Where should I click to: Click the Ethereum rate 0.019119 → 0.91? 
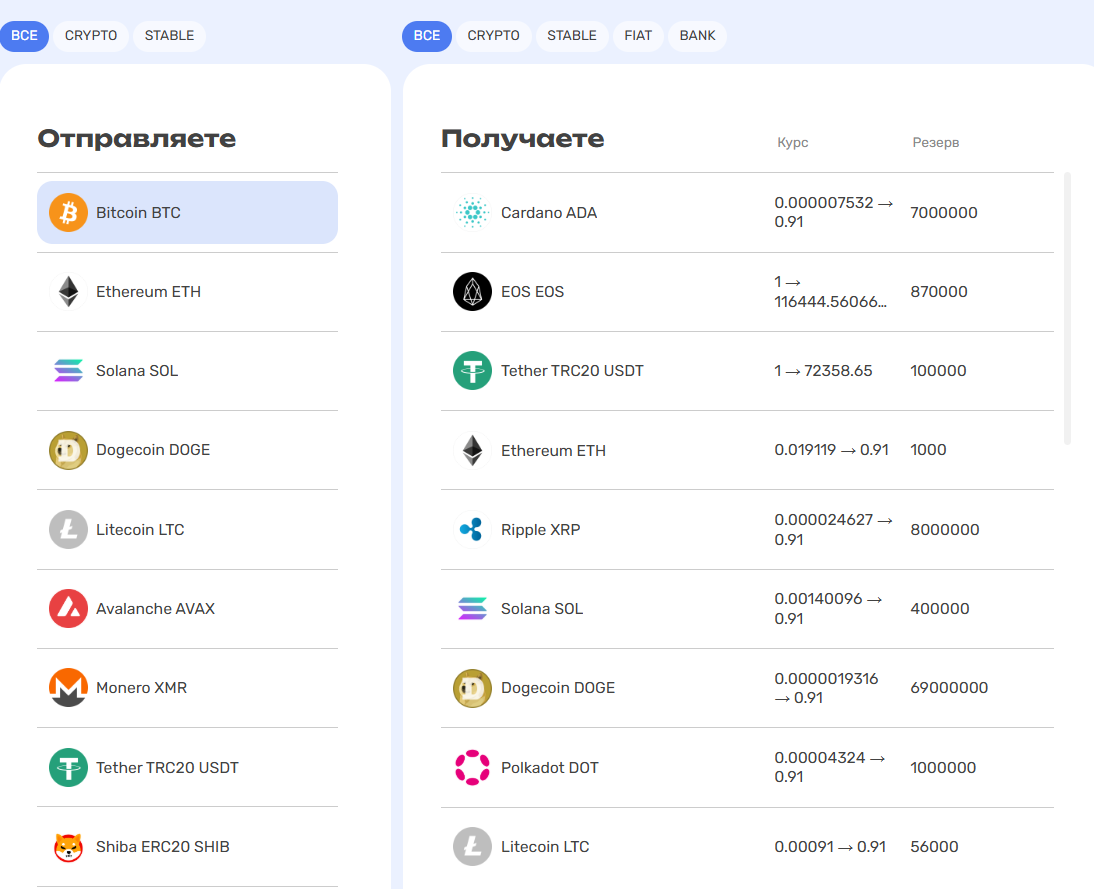pyautogui.click(x=832, y=450)
